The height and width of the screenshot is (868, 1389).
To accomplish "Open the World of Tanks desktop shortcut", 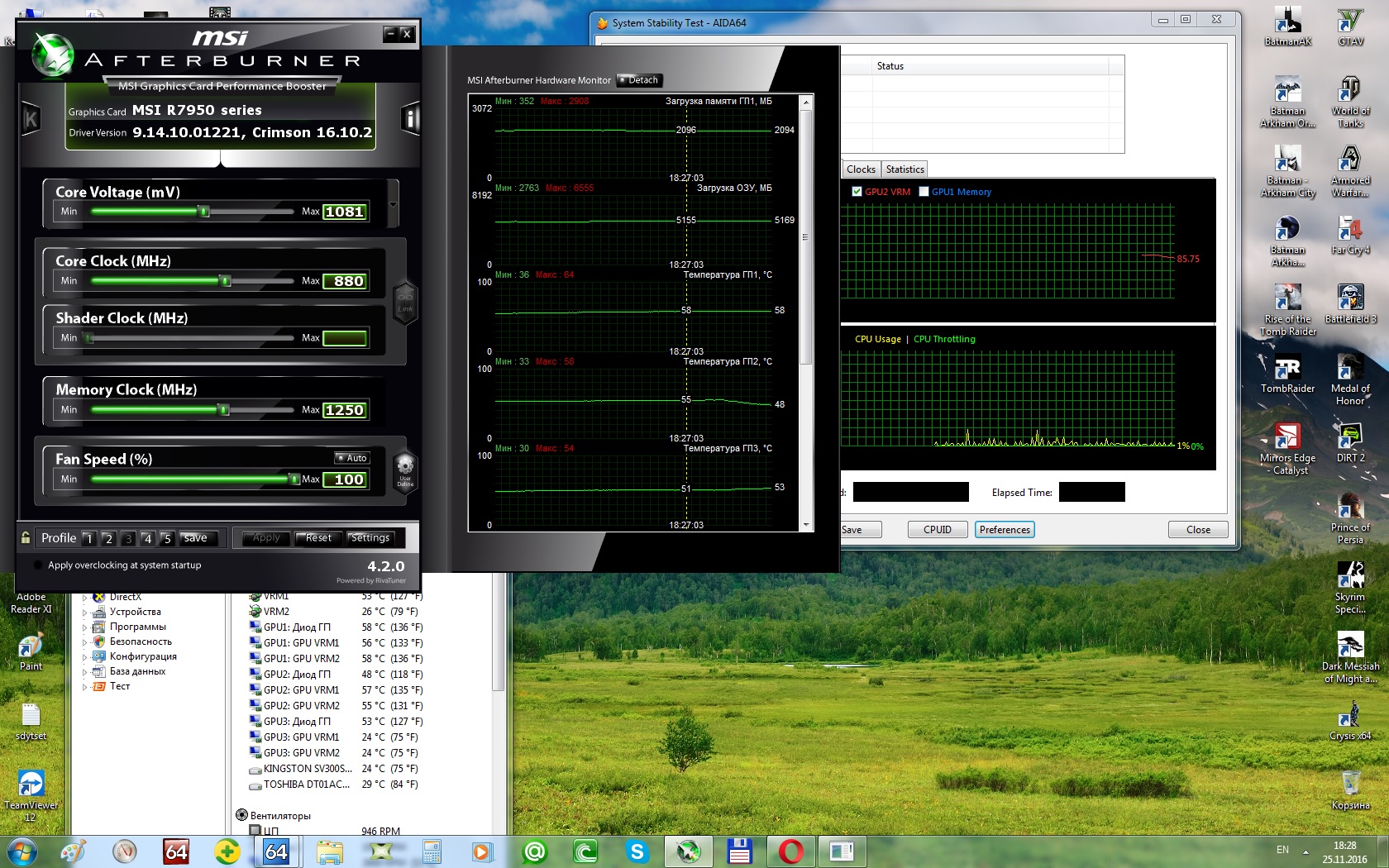I will pos(1350,103).
